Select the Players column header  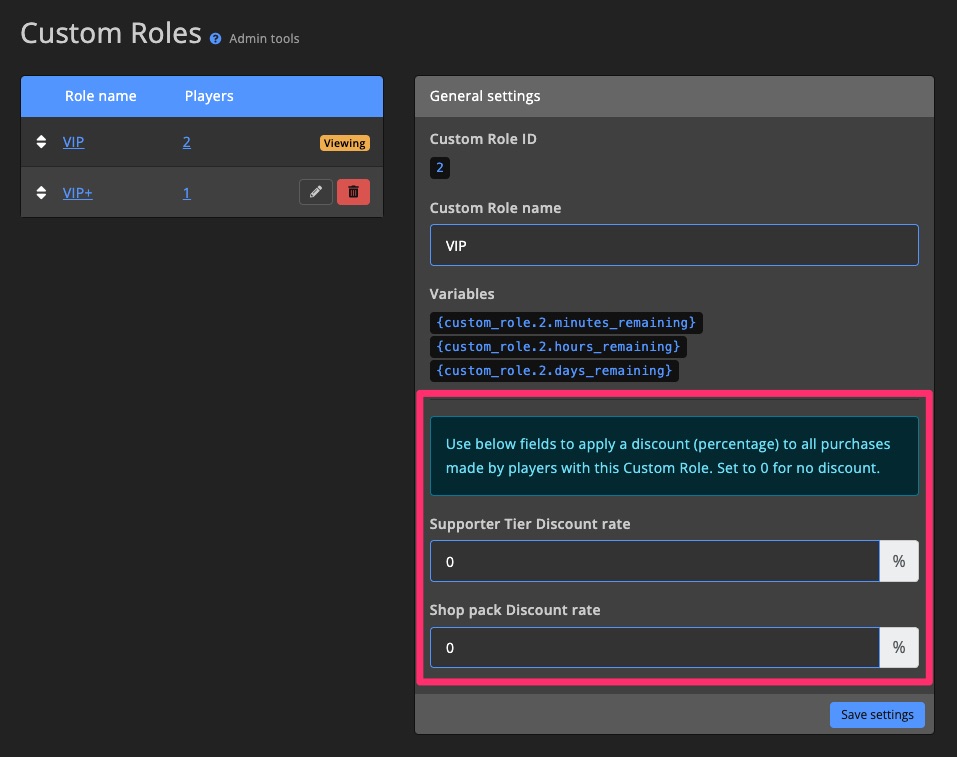(208, 96)
